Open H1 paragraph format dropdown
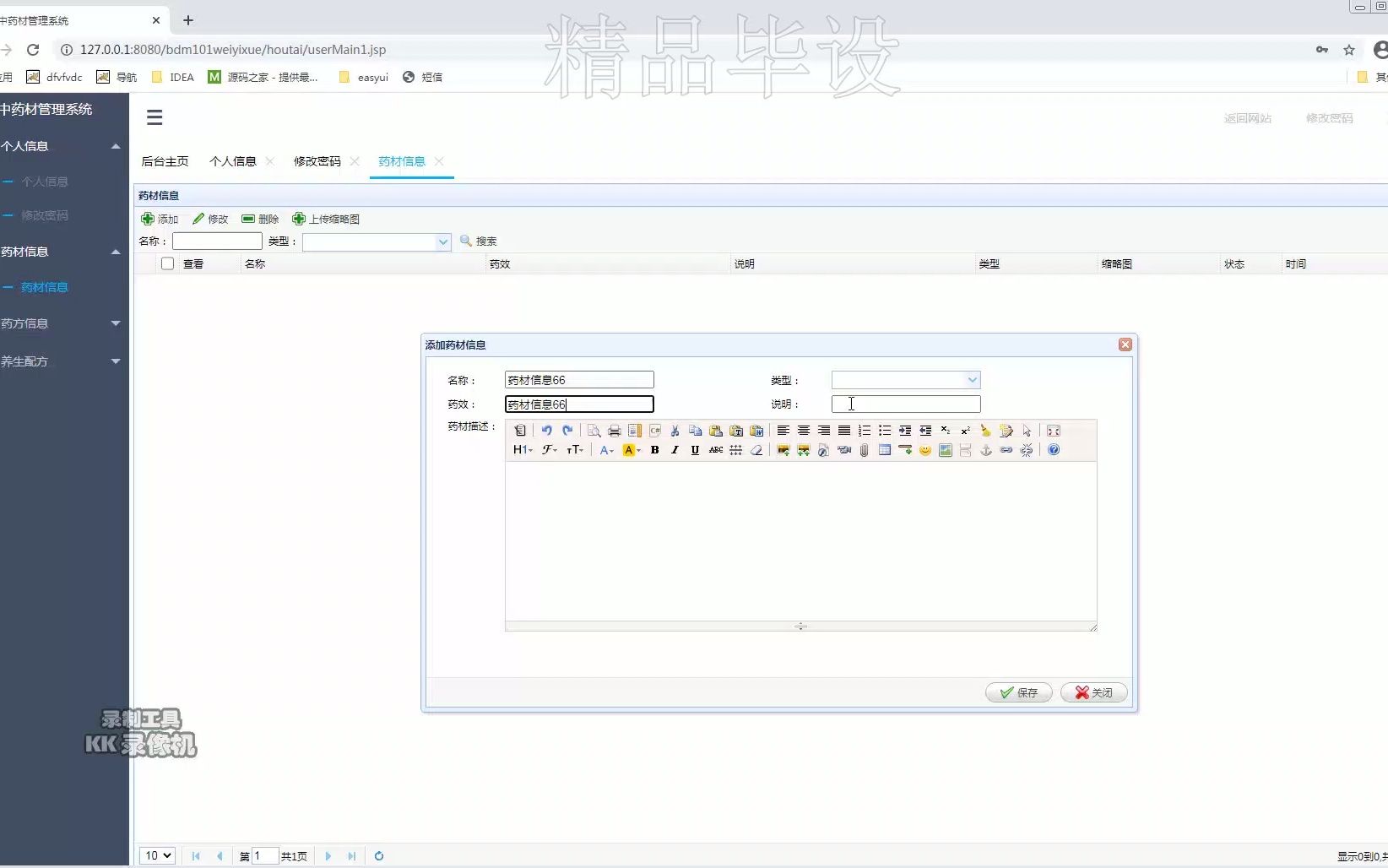This screenshot has height=868, width=1388. [523, 450]
